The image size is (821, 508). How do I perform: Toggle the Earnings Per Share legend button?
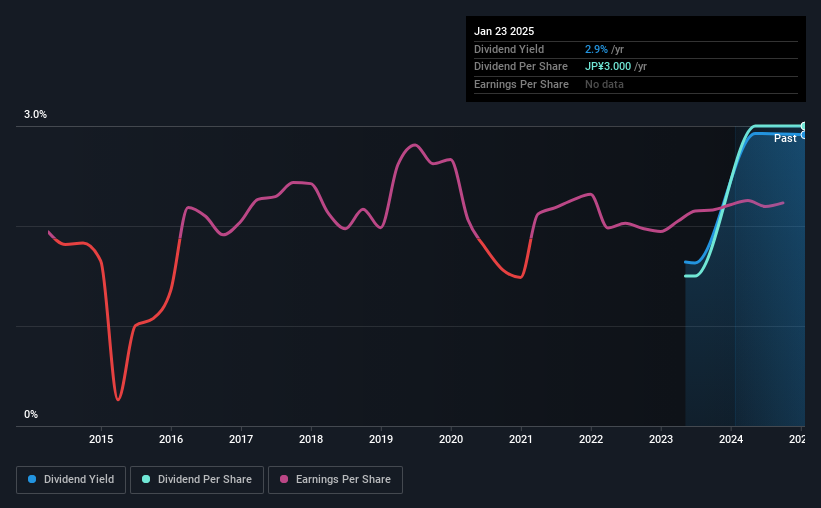pos(335,480)
